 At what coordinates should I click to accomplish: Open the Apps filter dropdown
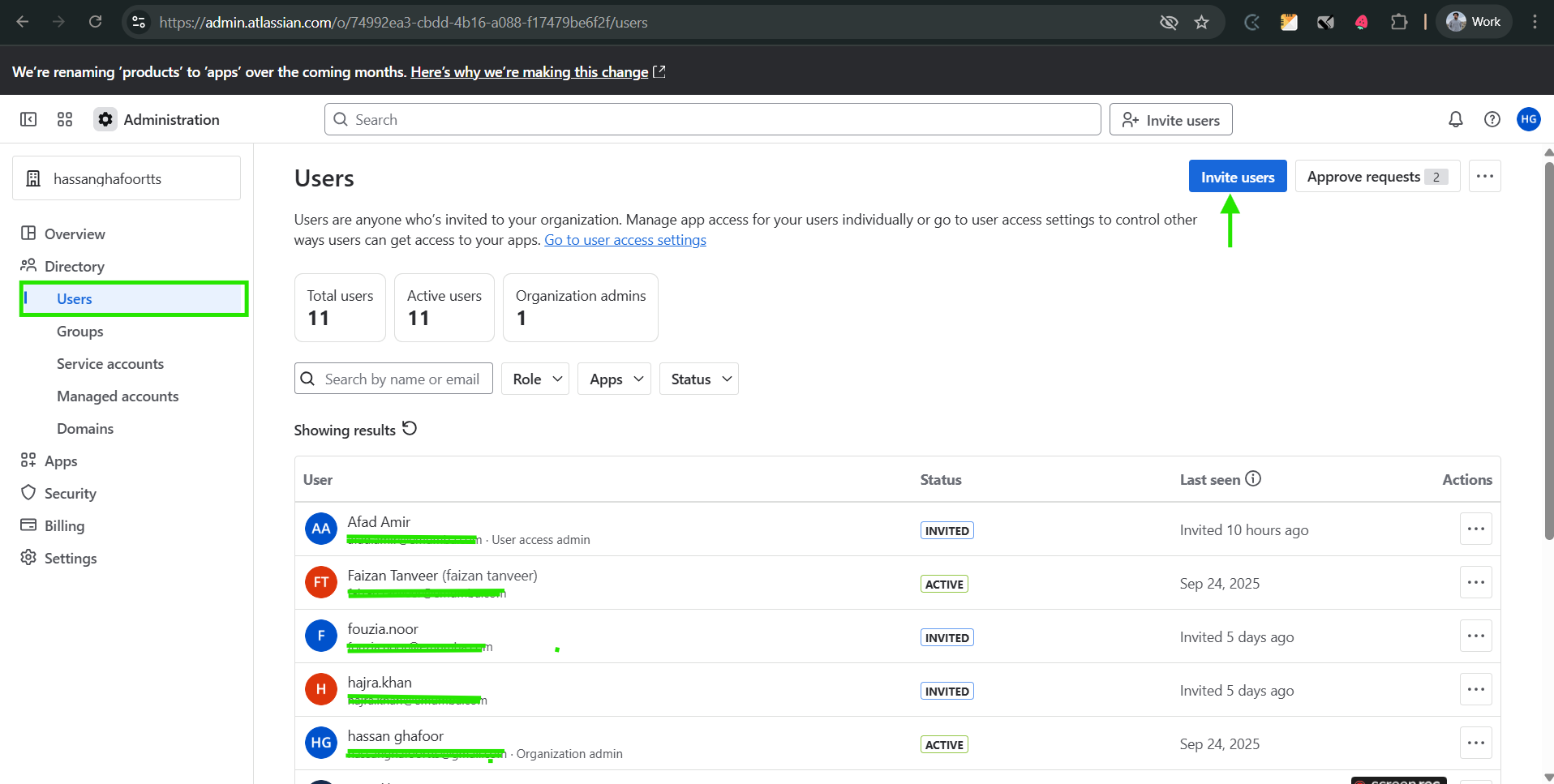pyautogui.click(x=613, y=378)
